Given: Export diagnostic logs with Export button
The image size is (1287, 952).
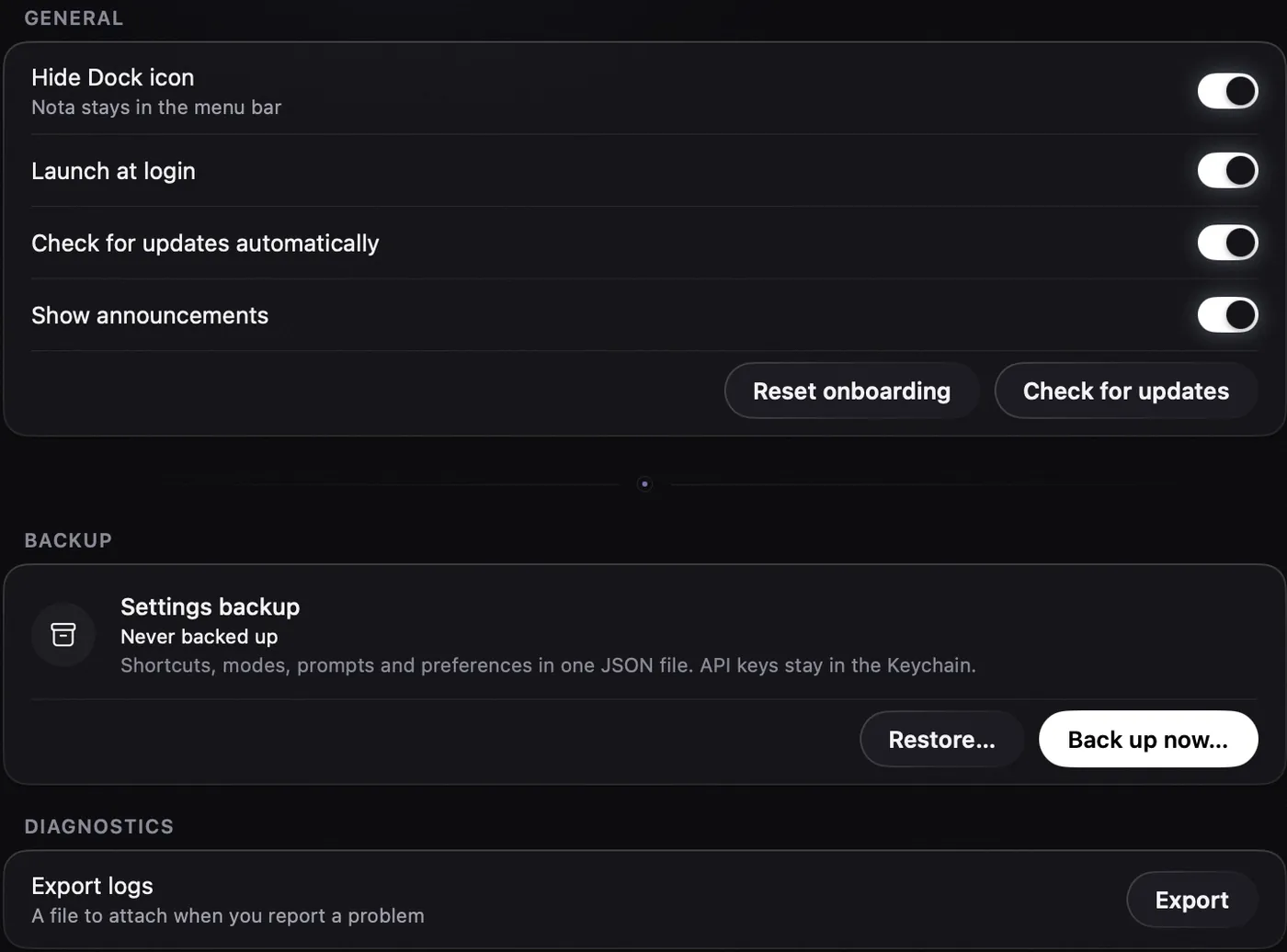Looking at the screenshot, I should pos(1192,900).
